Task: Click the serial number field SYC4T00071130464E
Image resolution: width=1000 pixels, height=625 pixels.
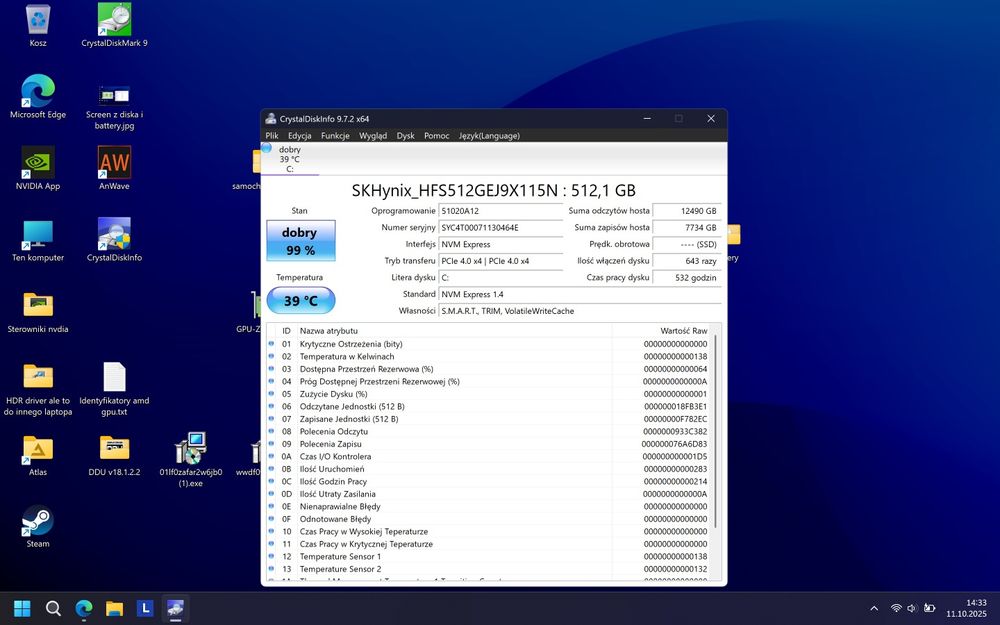Action: 501,227
